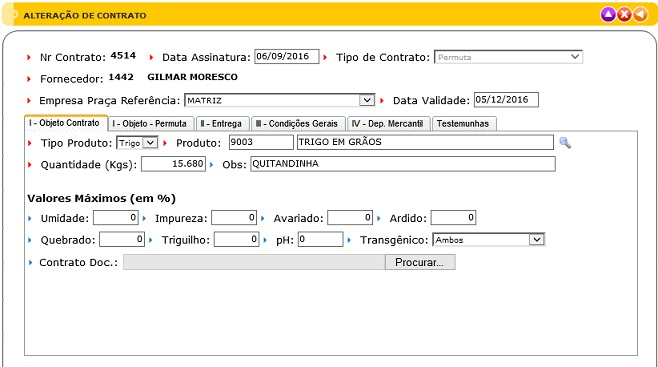The image size is (658, 367).
Task: Click the Quantidade (Kgs) input field
Action: click(x=173, y=164)
